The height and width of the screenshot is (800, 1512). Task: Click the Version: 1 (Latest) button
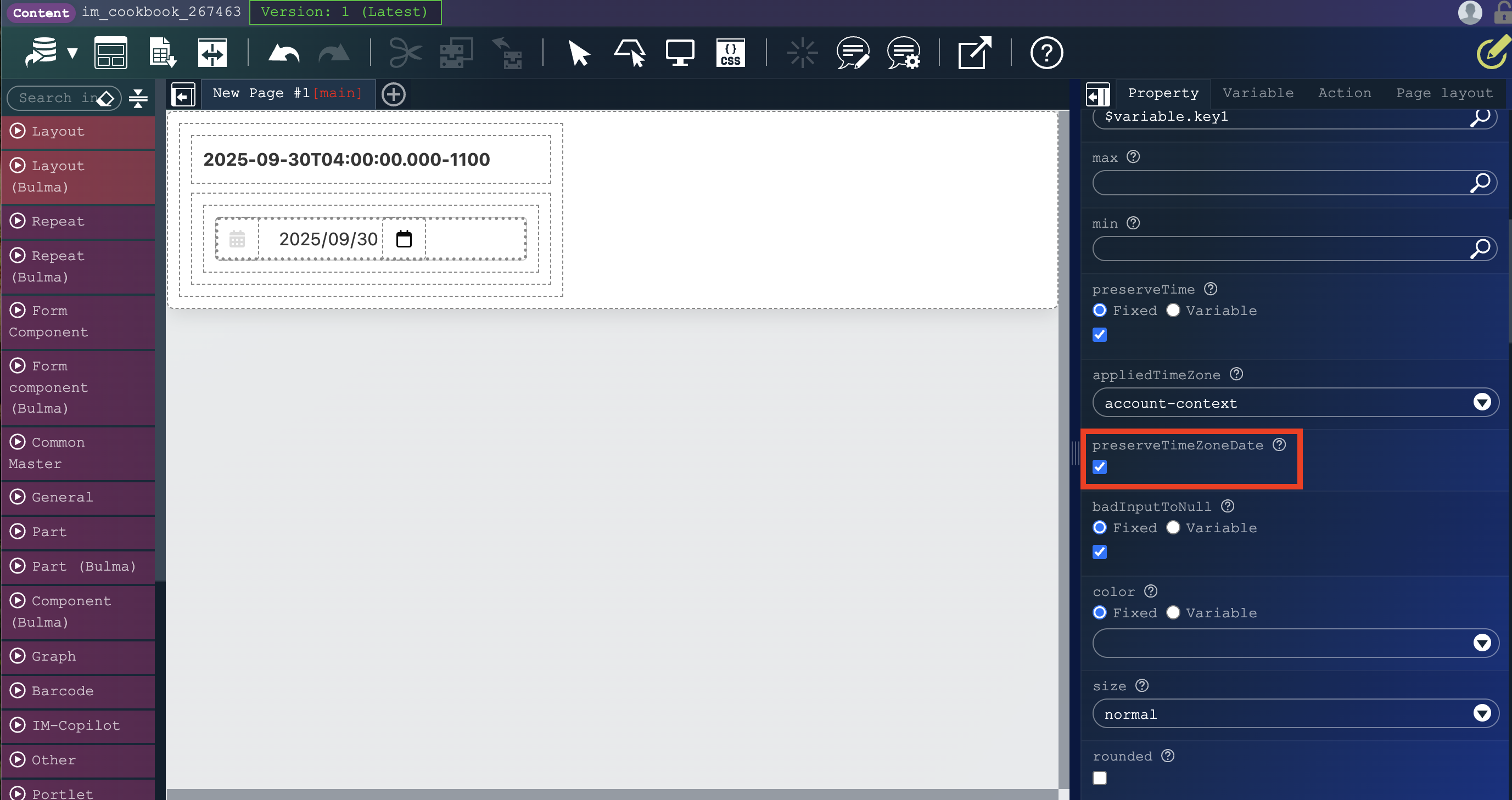[345, 12]
